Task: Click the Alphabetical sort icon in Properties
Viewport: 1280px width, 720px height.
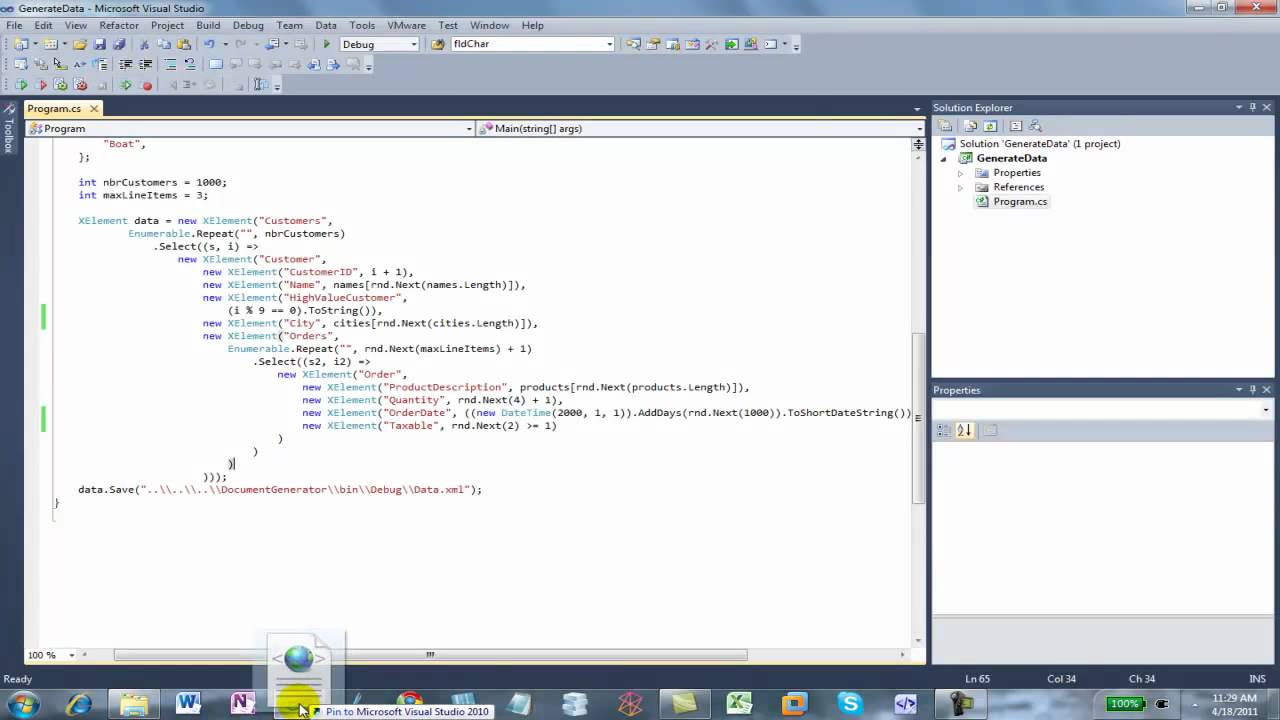Action: pyautogui.click(x=964, y=430)
